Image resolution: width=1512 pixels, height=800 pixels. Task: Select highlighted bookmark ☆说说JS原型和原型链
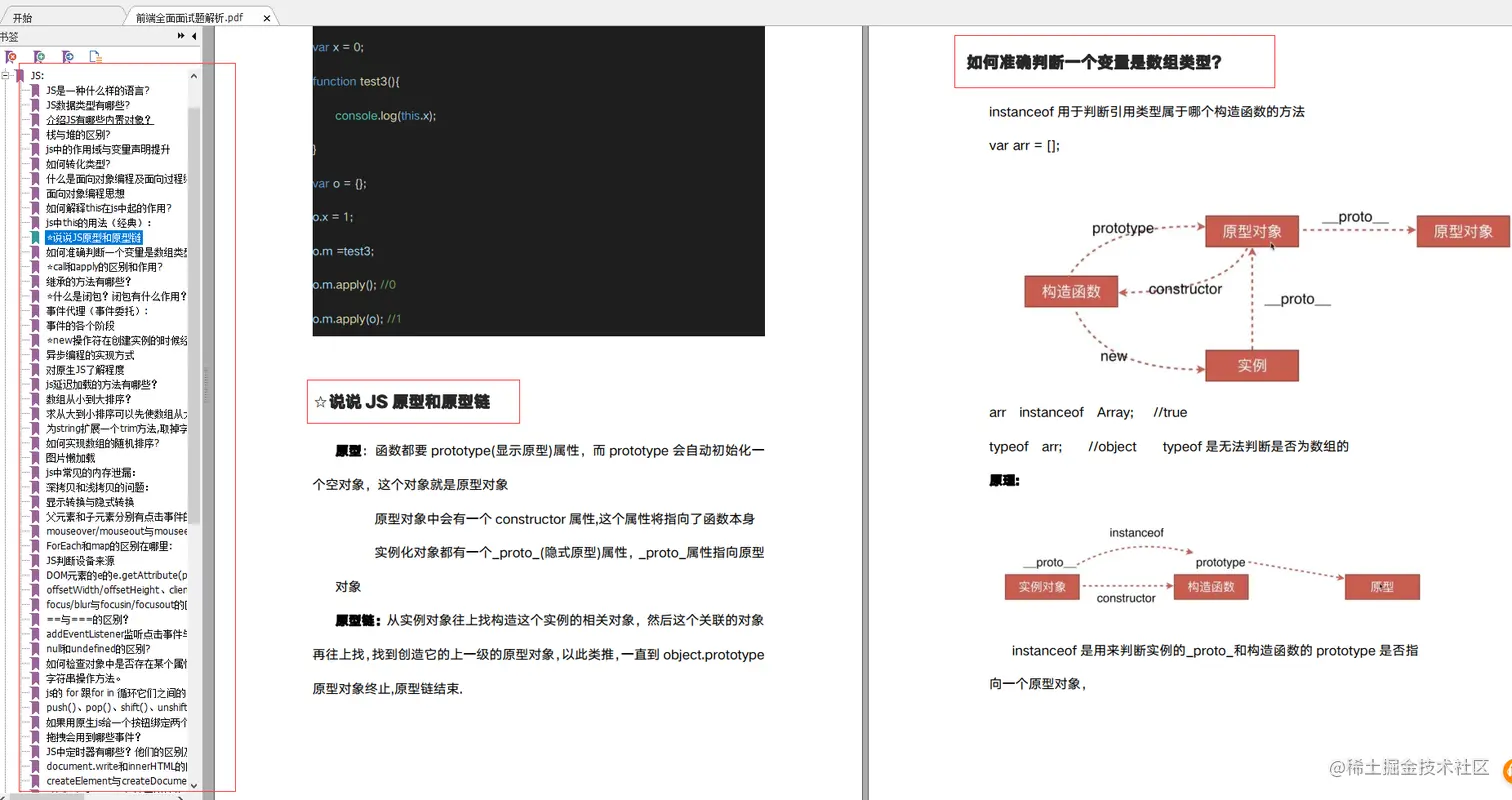pyautogui.click(x=94, y=238)
